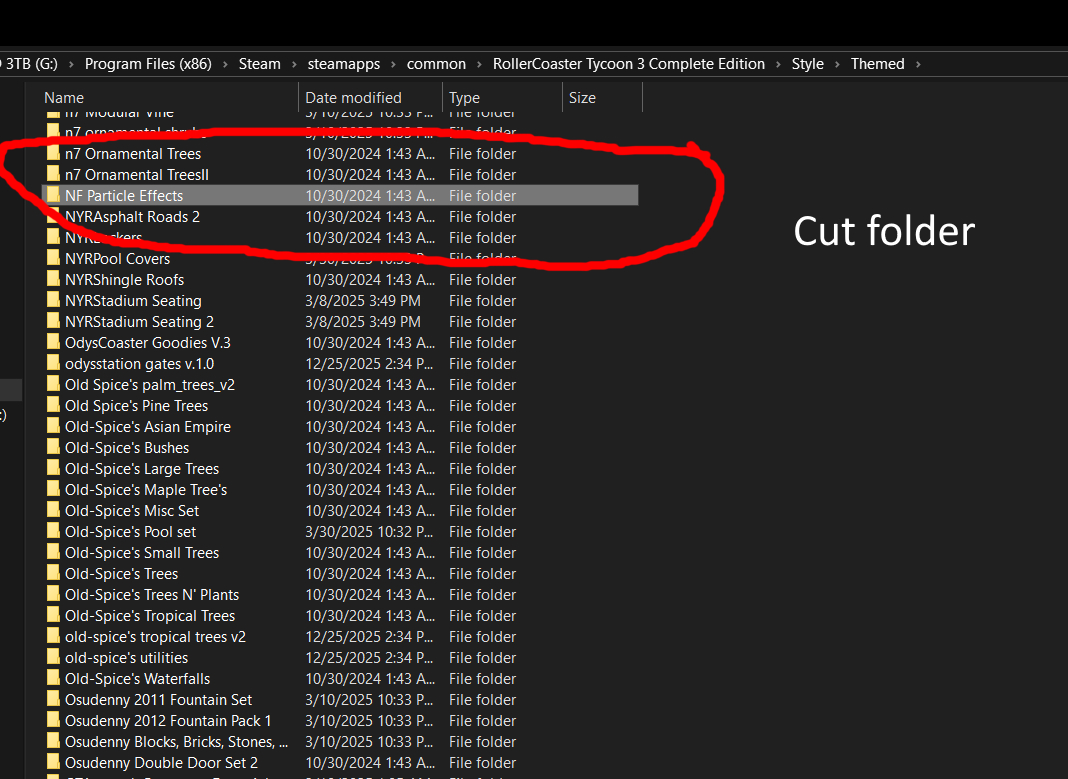The width and height of the screenshot is (1068, 779).
Task: Click Old-Spice's Asian Empire folder icon
Action: pyautogui.click(x=53, y=426)
